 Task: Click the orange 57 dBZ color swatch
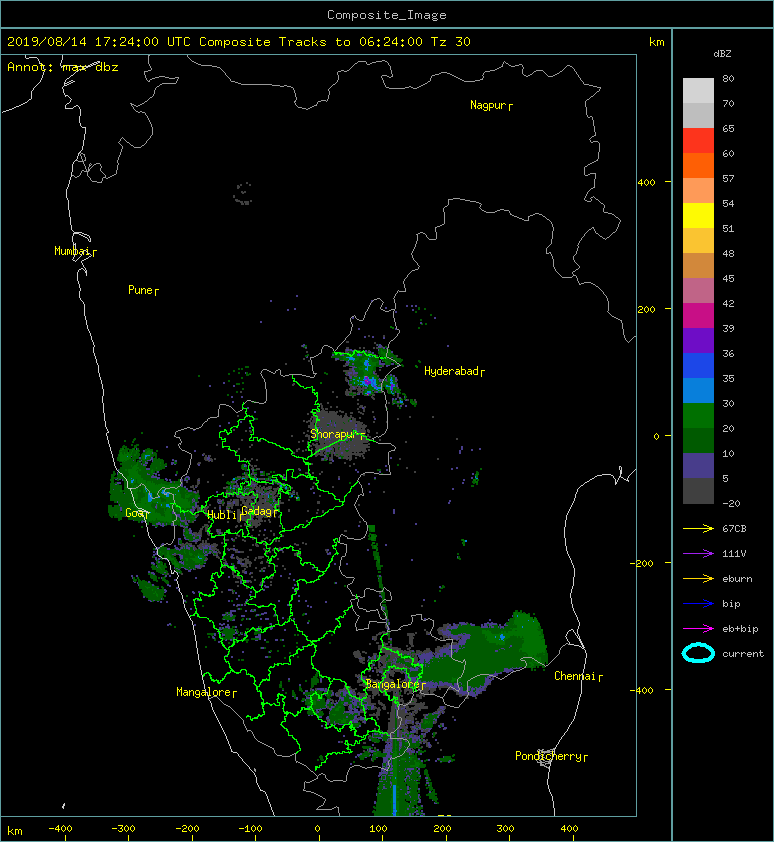[698, 165]
